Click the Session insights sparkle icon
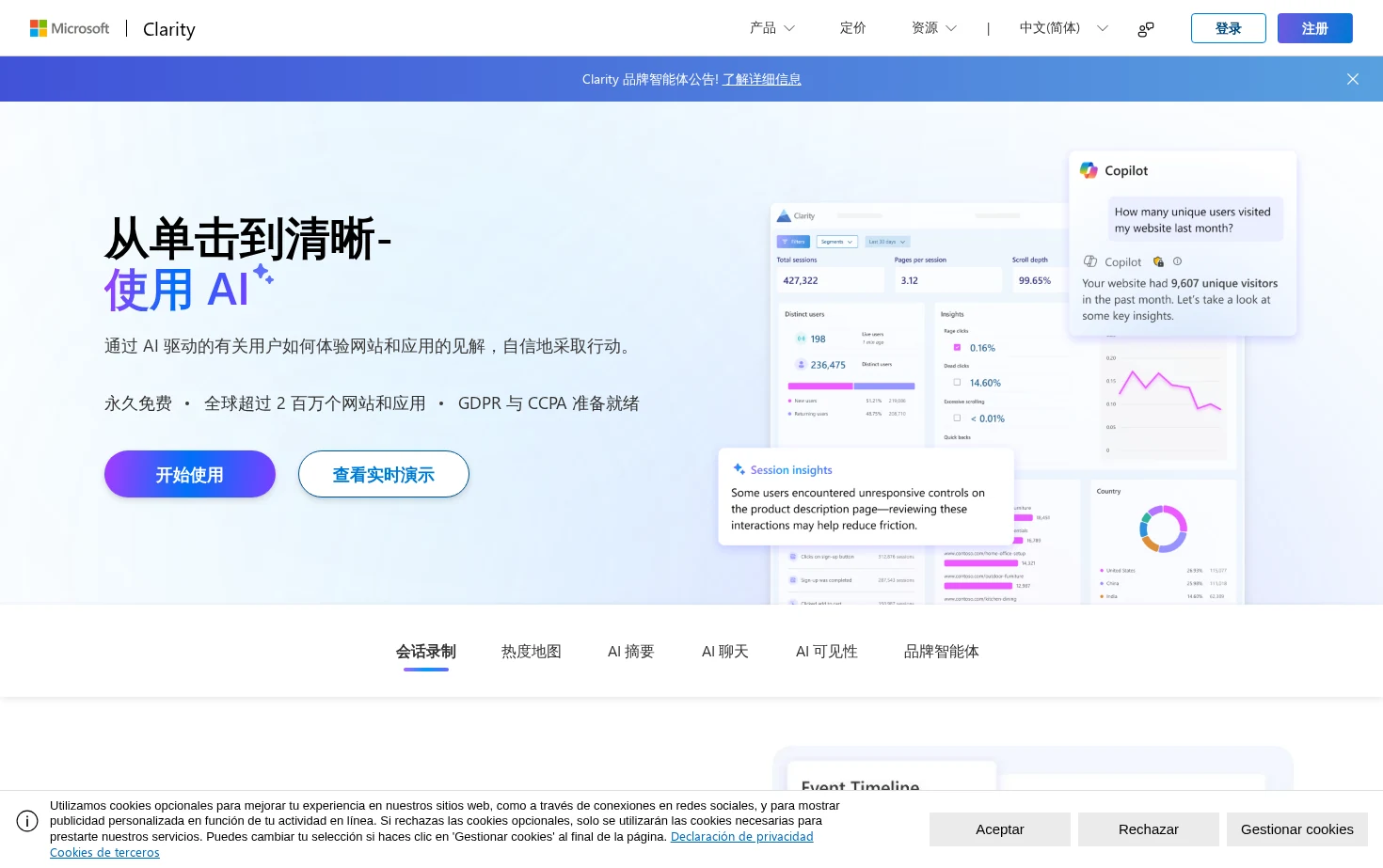This screenshot has height=868, width=1383. (x=739, y=469)
